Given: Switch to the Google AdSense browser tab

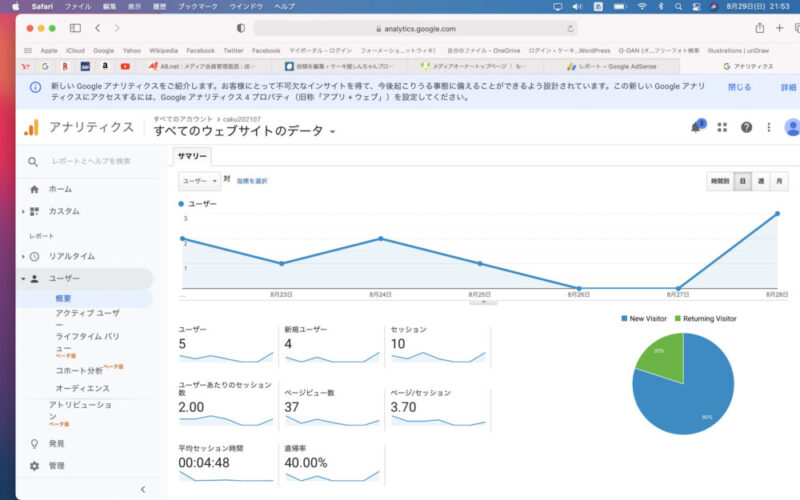Looking at the screenshot, I should 611,66.
